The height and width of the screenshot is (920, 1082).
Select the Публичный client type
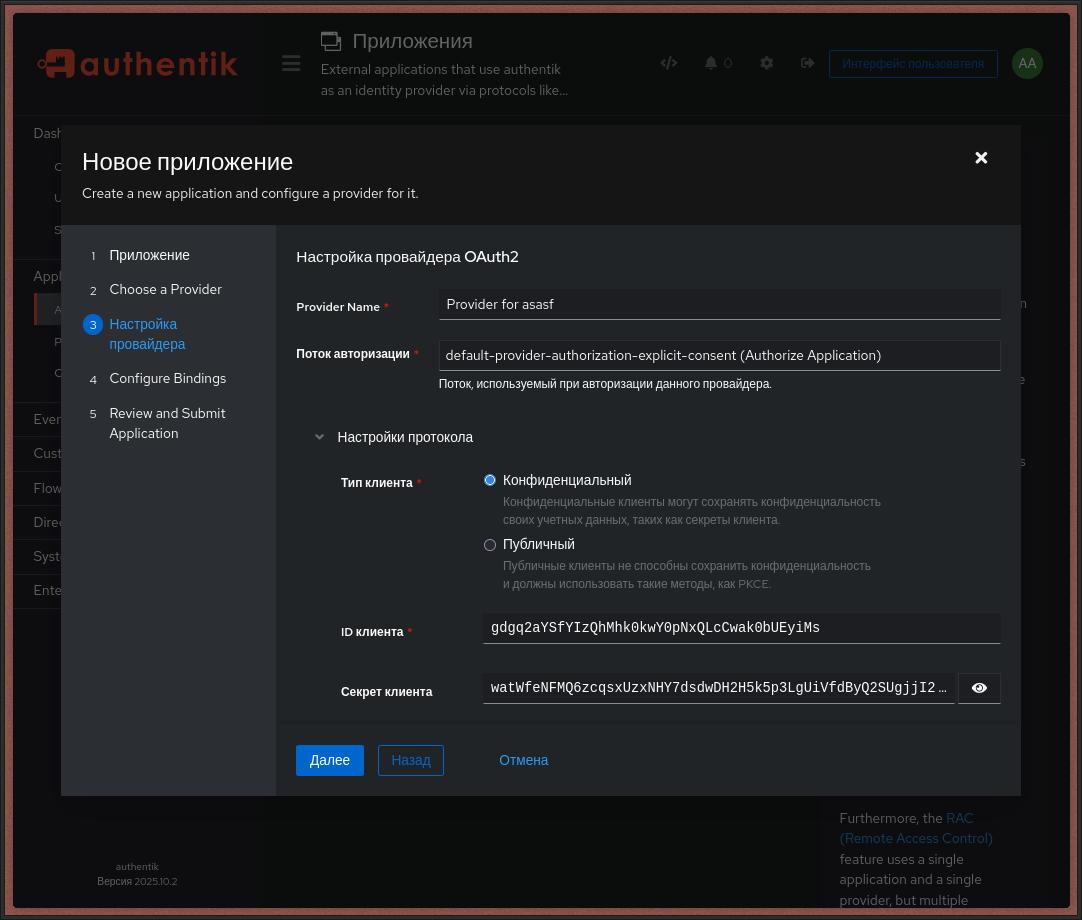click(490, 545)
